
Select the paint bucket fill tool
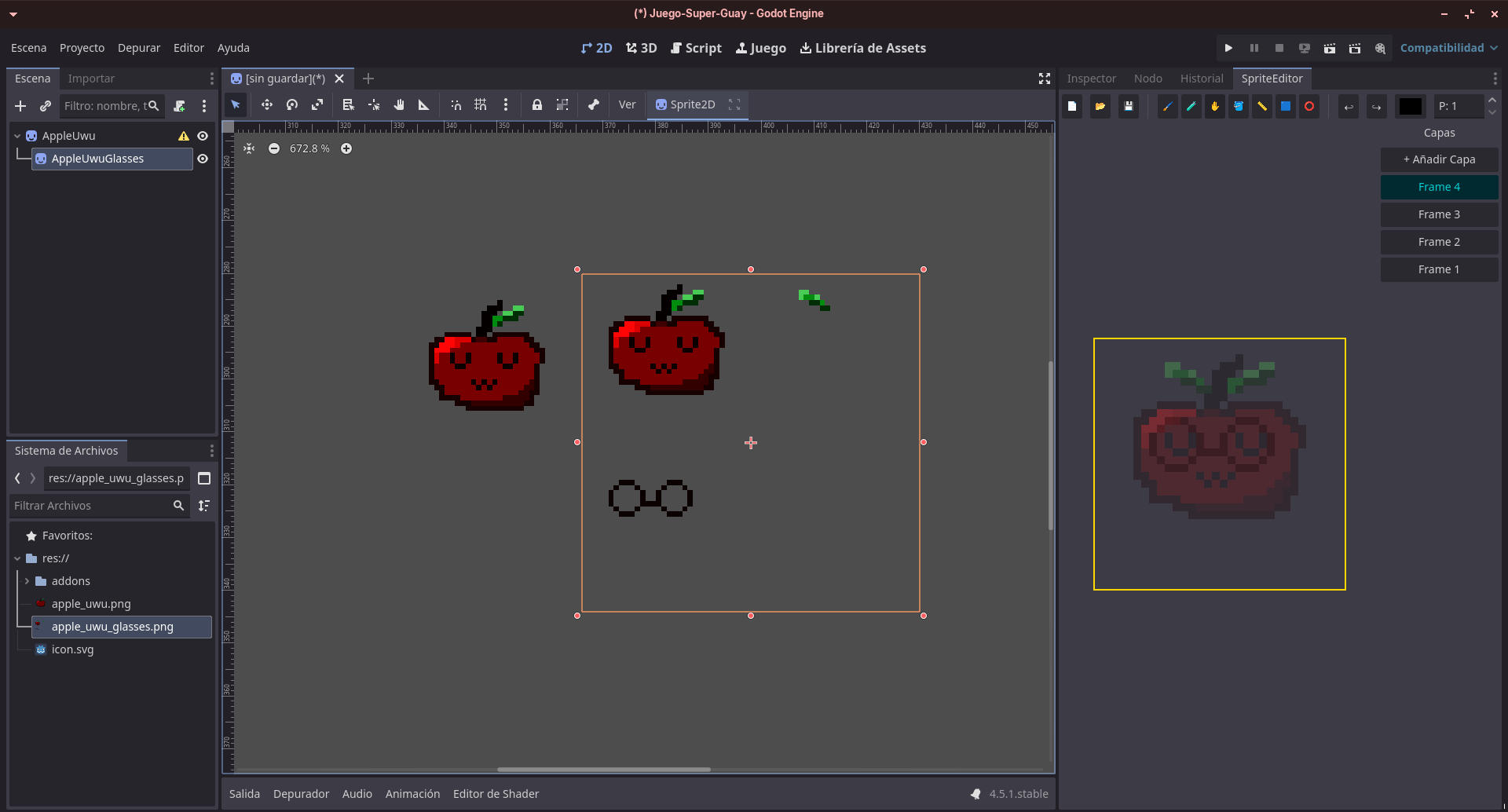(x=1239, y=106)
